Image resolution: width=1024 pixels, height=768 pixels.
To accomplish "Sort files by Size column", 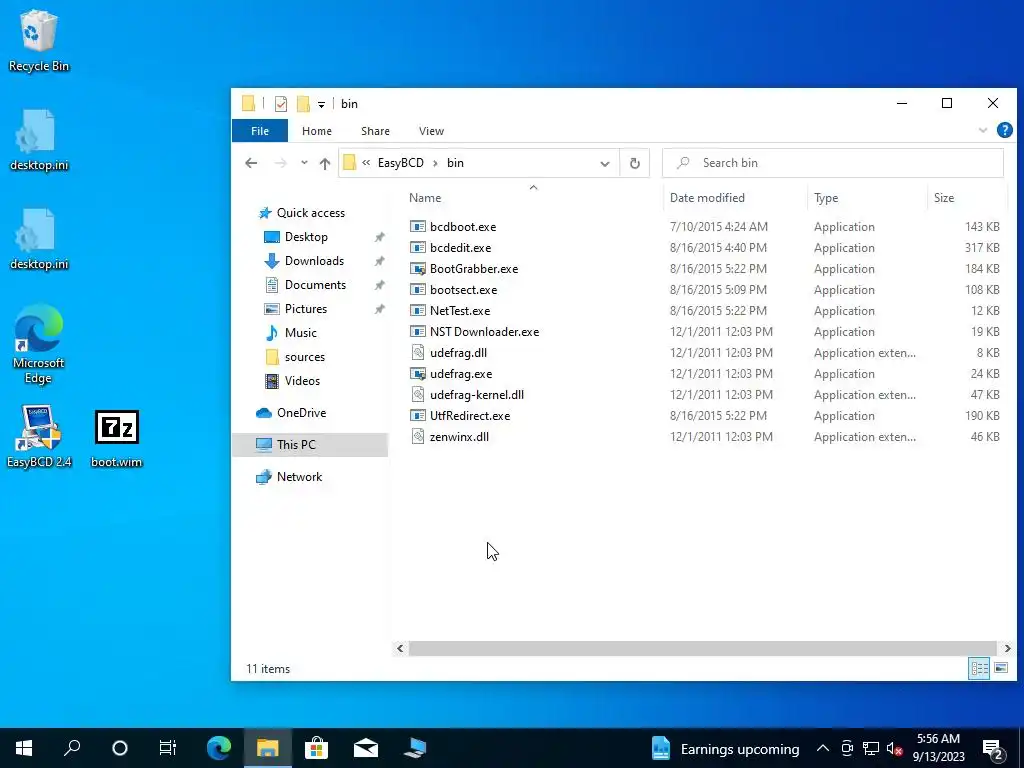I will coord(967,198).
